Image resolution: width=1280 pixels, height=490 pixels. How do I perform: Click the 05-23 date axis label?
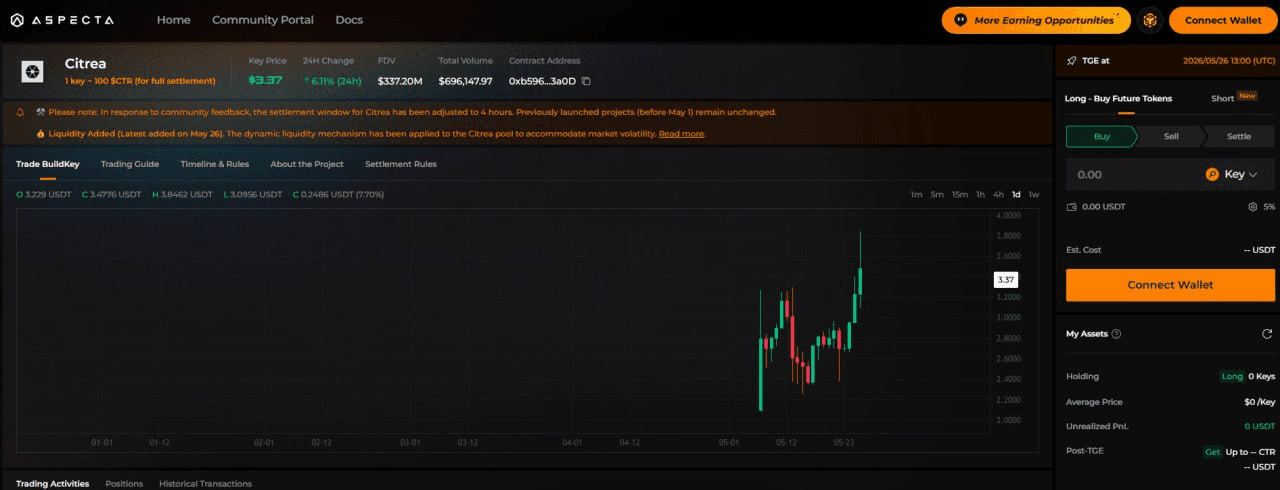click(x=844, y=442)
